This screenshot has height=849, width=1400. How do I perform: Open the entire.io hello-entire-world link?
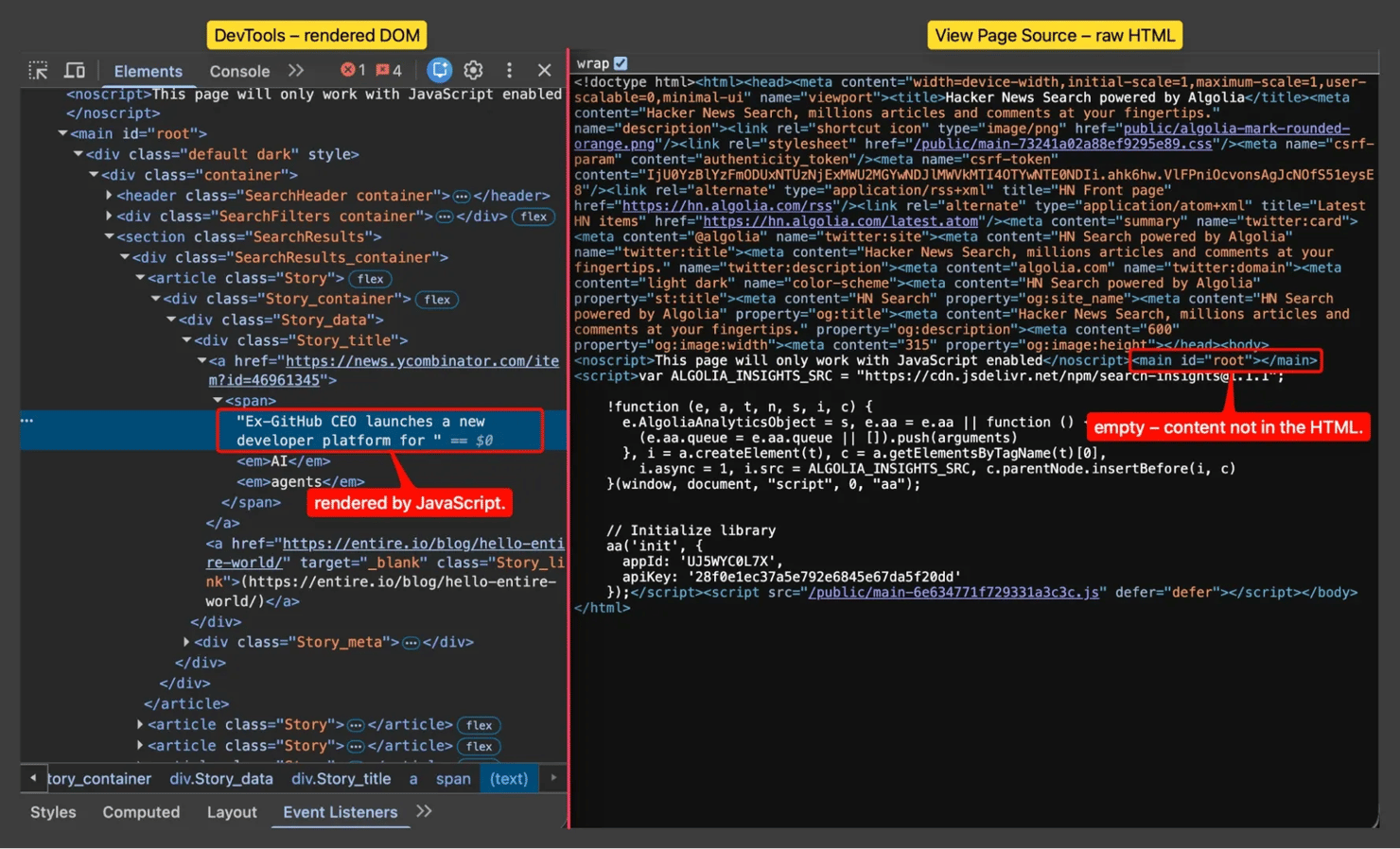[x=385, y=553]
